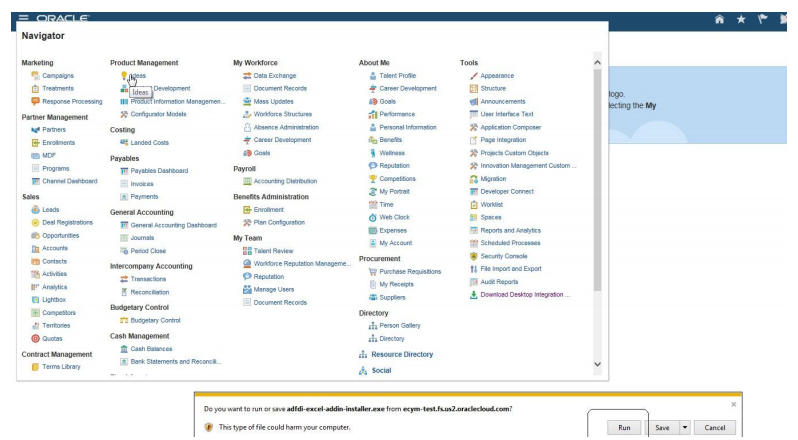Click the Purchase Requisitions cart icon
This screenshot has width=798, height=440.
[373, 272]
